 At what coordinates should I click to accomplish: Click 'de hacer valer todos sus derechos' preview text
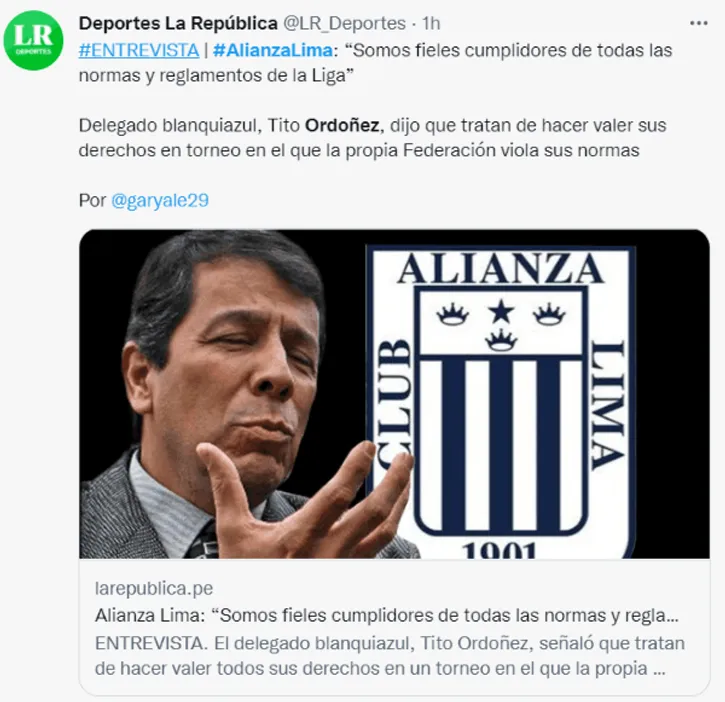(x=233, y=668)
